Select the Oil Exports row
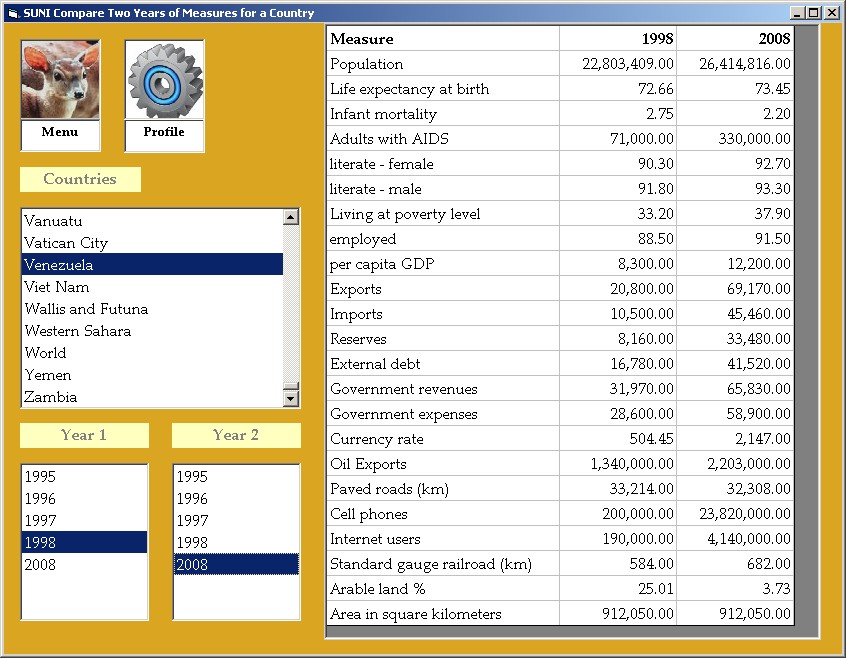This screenshot has height=658, width=846. (442, 464)
